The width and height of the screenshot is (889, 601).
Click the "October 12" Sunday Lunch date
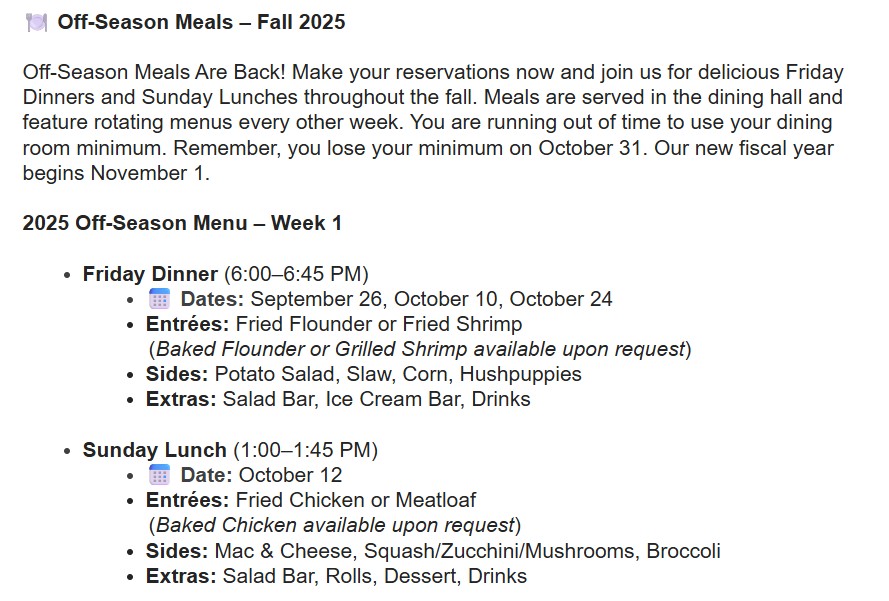pyautogui.click(x=290, y=475)
